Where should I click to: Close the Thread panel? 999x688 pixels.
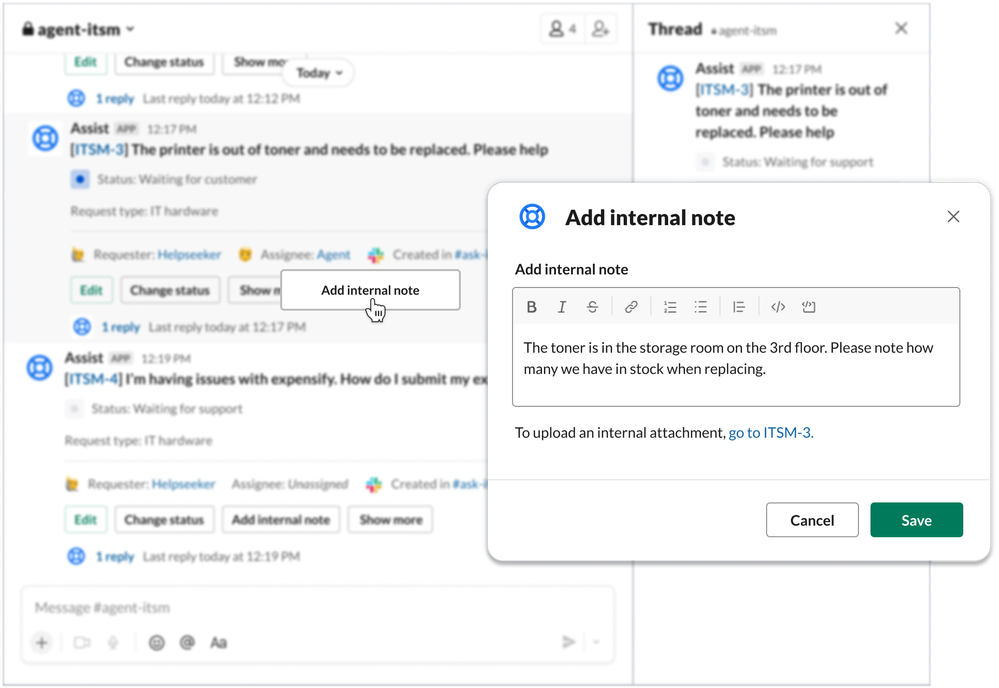(901, 28)
